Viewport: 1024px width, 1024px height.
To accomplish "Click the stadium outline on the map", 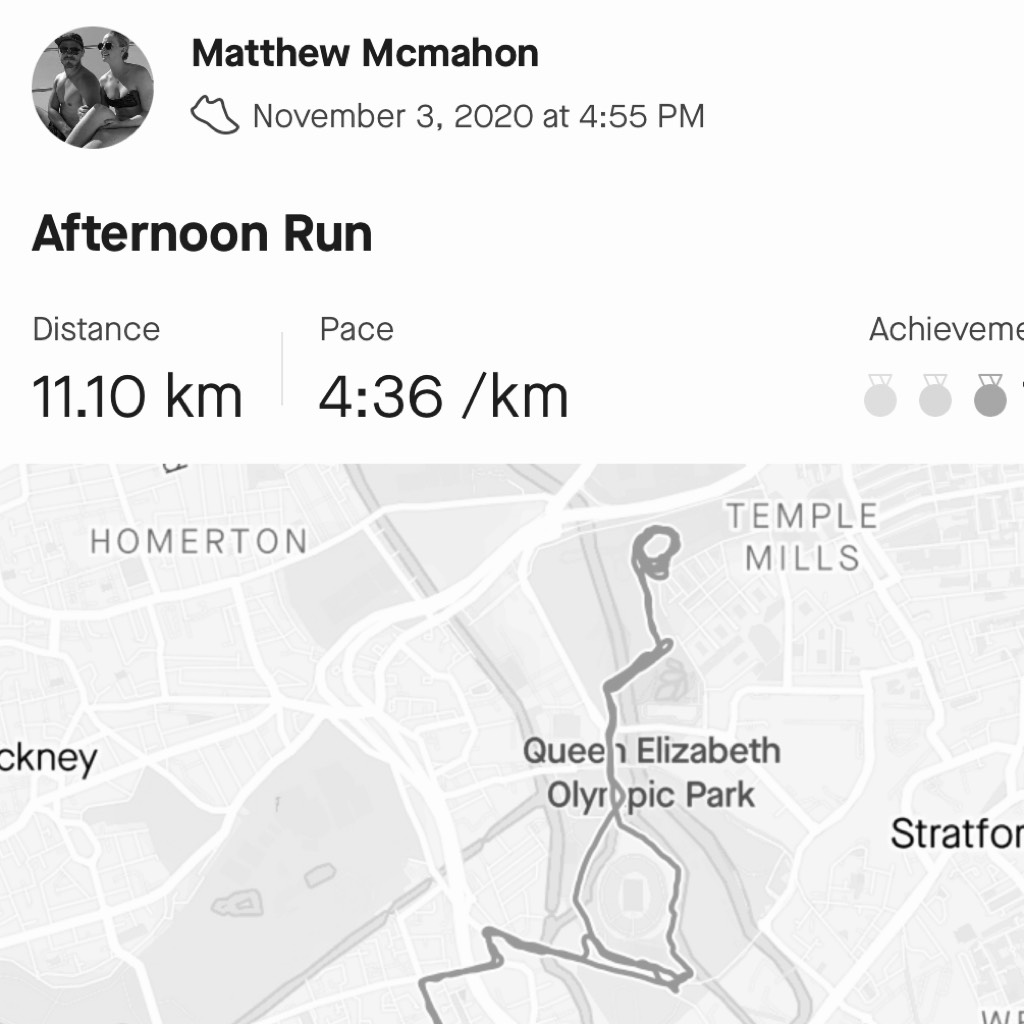I will click(x=632, y=894).
